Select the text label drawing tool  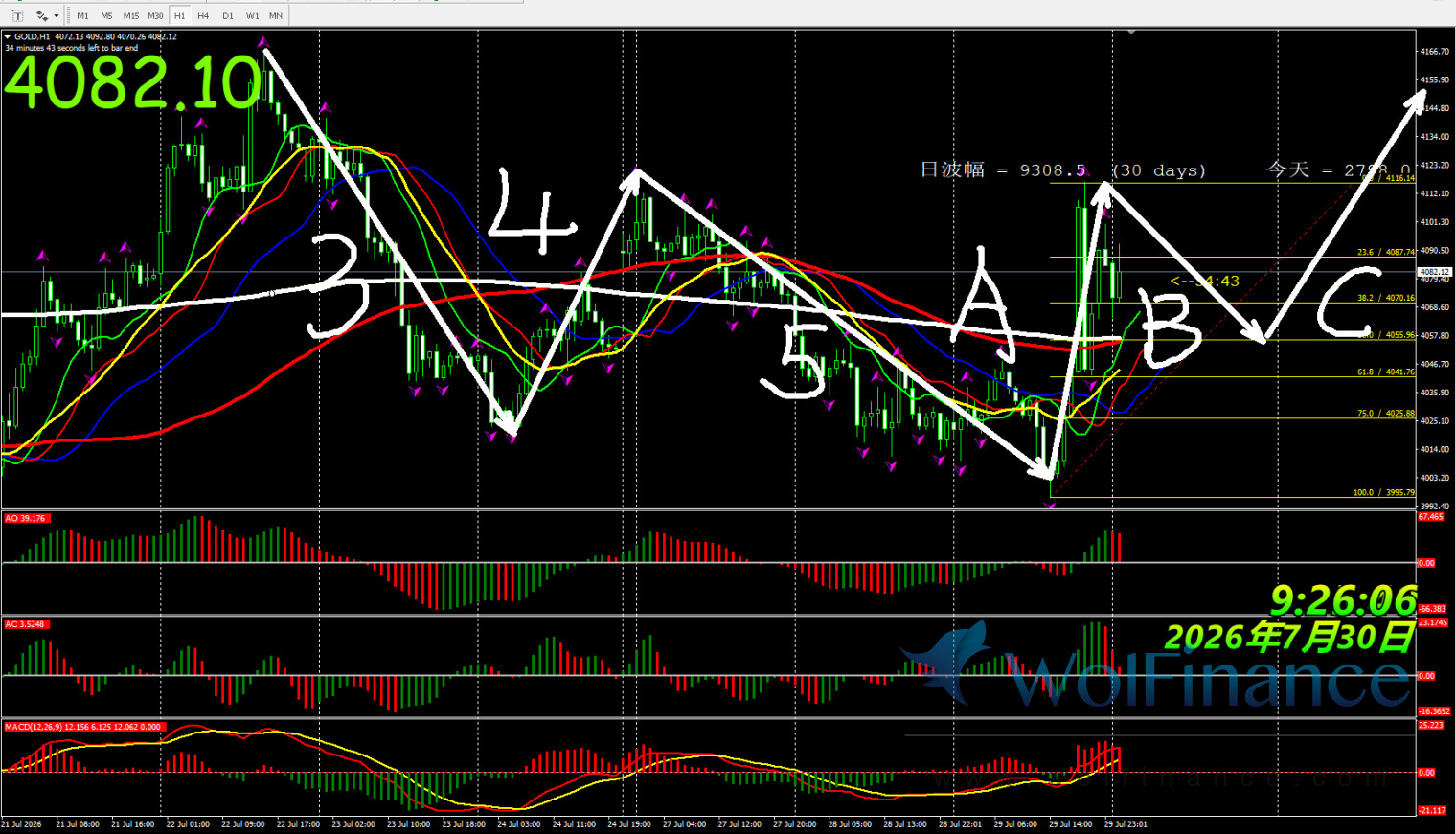click(x=17, y=15)
